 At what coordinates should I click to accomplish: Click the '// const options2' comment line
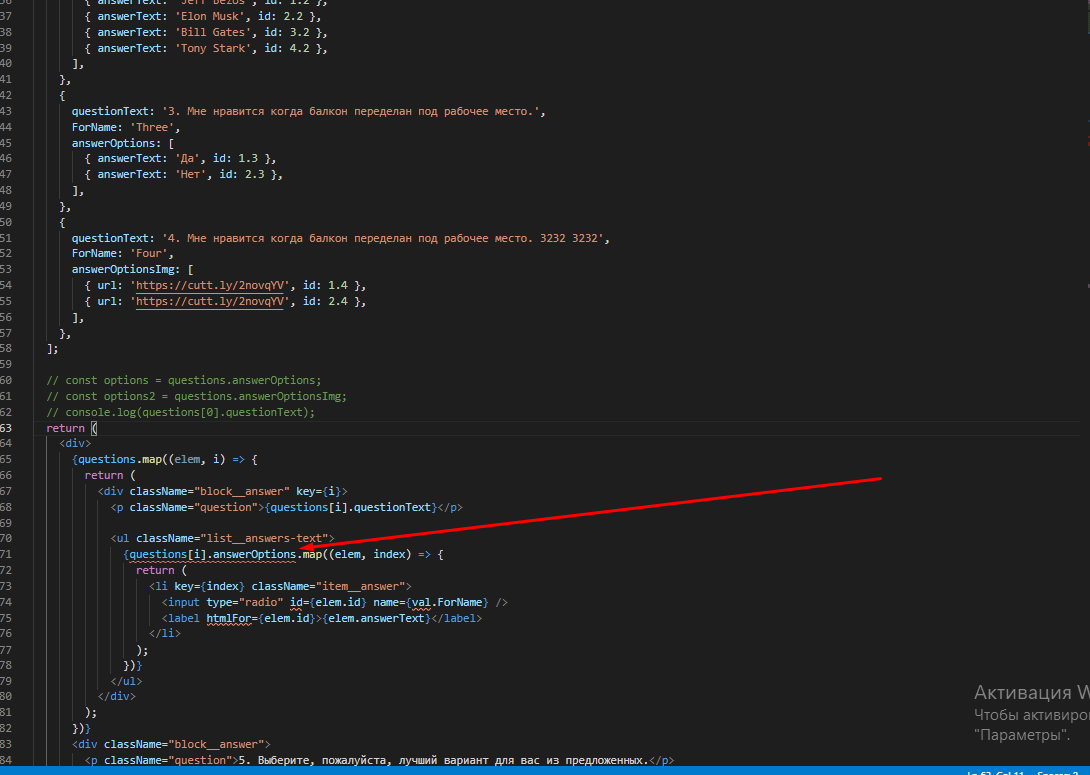[197, 397]
